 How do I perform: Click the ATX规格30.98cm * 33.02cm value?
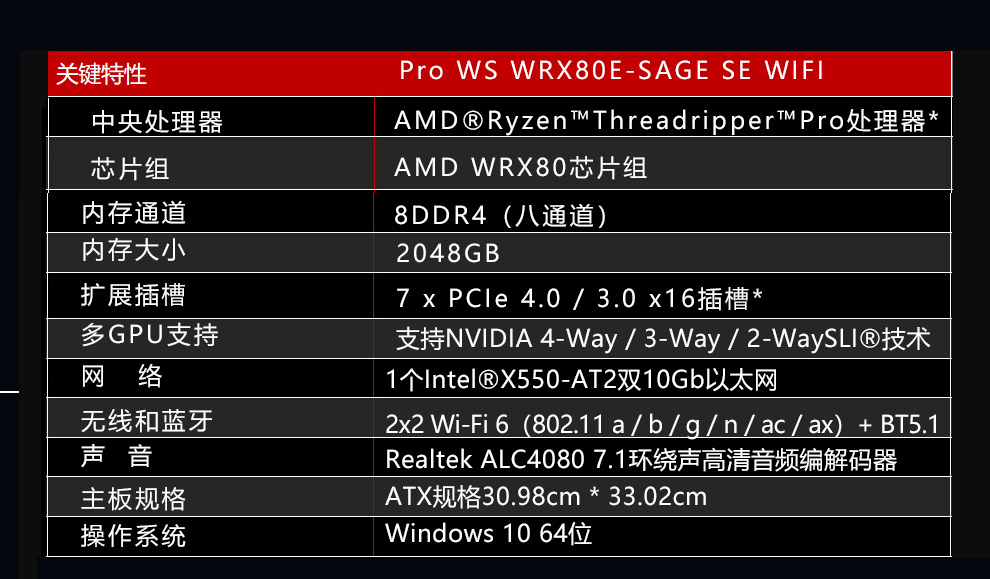546,496
